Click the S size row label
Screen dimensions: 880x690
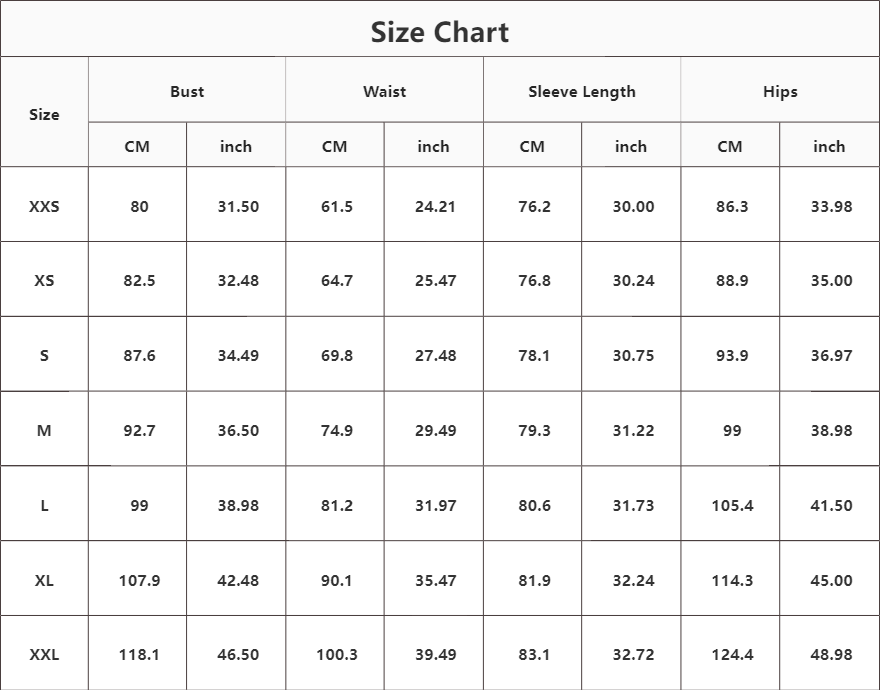(44, 356)
